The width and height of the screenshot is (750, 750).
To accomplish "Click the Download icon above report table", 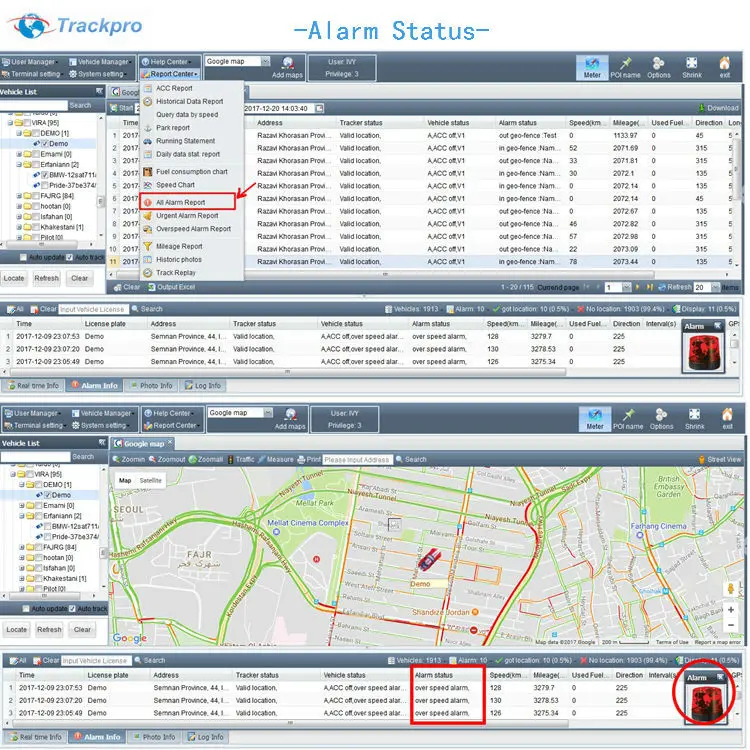I will pyautogui.click(x=716, y=108).
